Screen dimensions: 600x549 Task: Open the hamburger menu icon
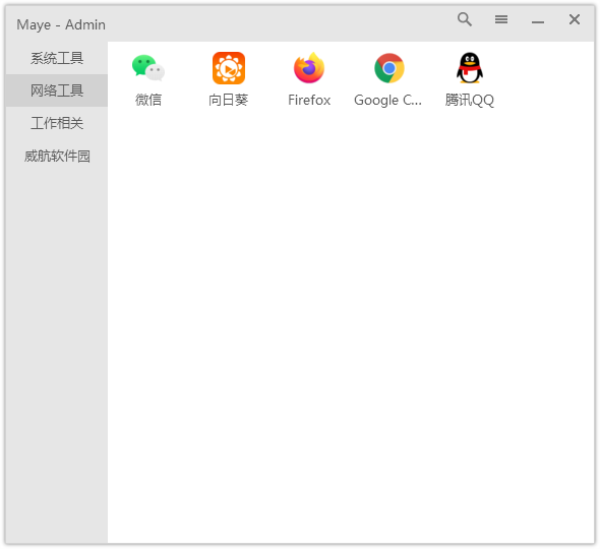coord(501,20)
